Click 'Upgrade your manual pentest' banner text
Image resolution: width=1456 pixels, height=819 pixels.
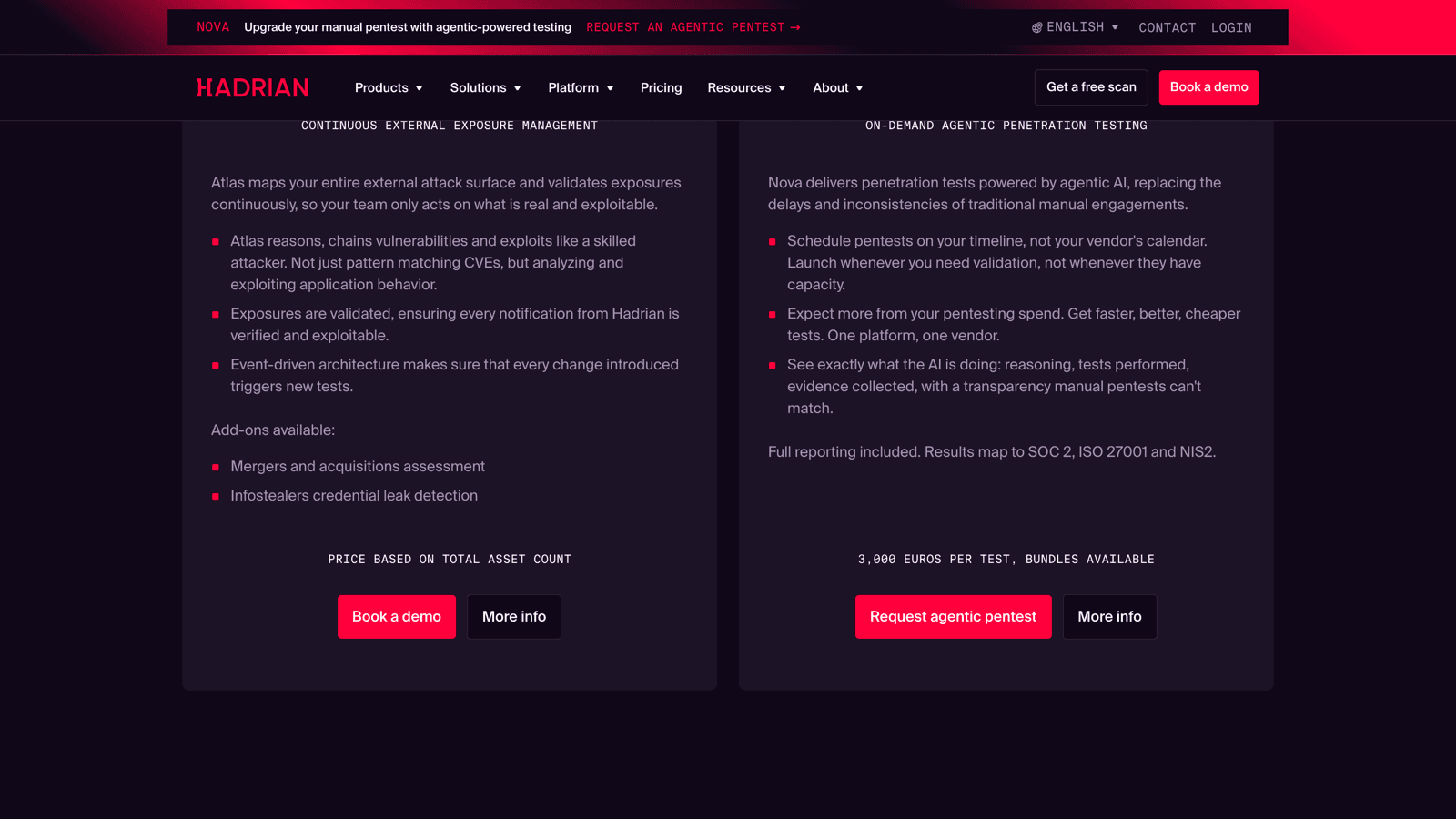click(408, 27)
